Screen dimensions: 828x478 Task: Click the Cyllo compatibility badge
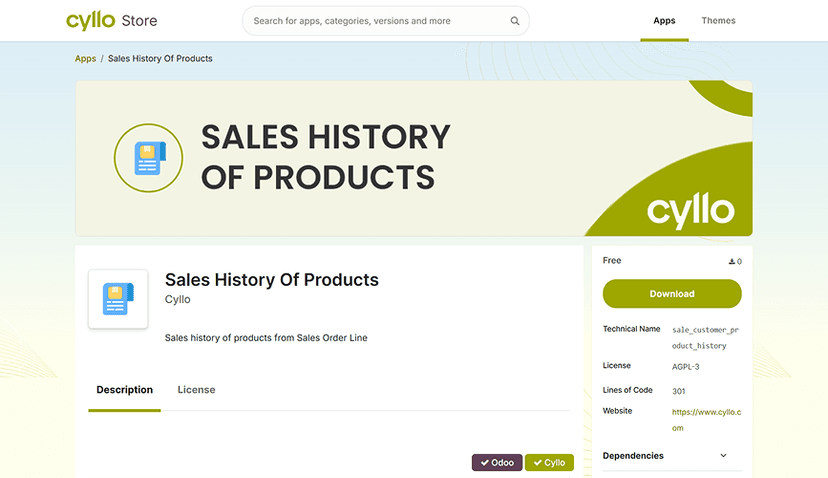(x=549, y=463)
